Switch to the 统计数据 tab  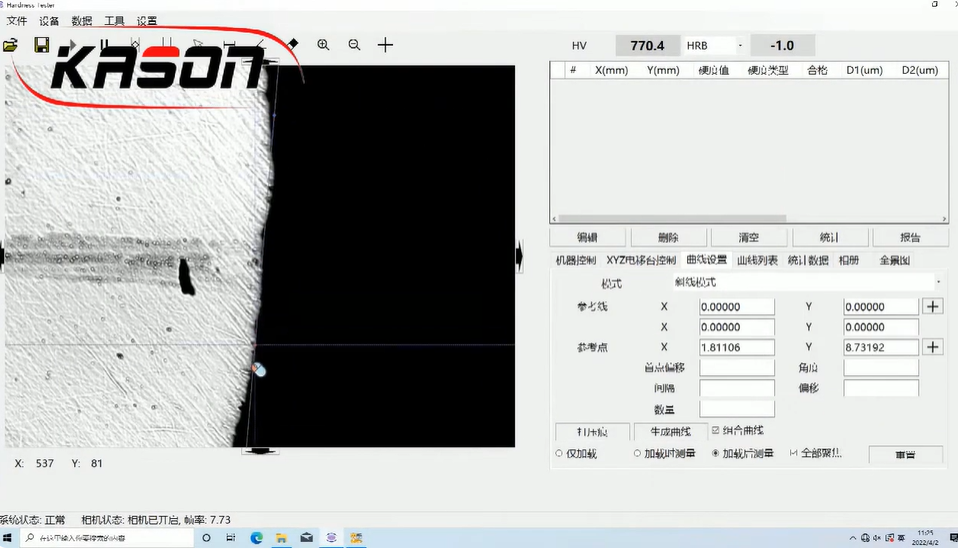[808, 260]
